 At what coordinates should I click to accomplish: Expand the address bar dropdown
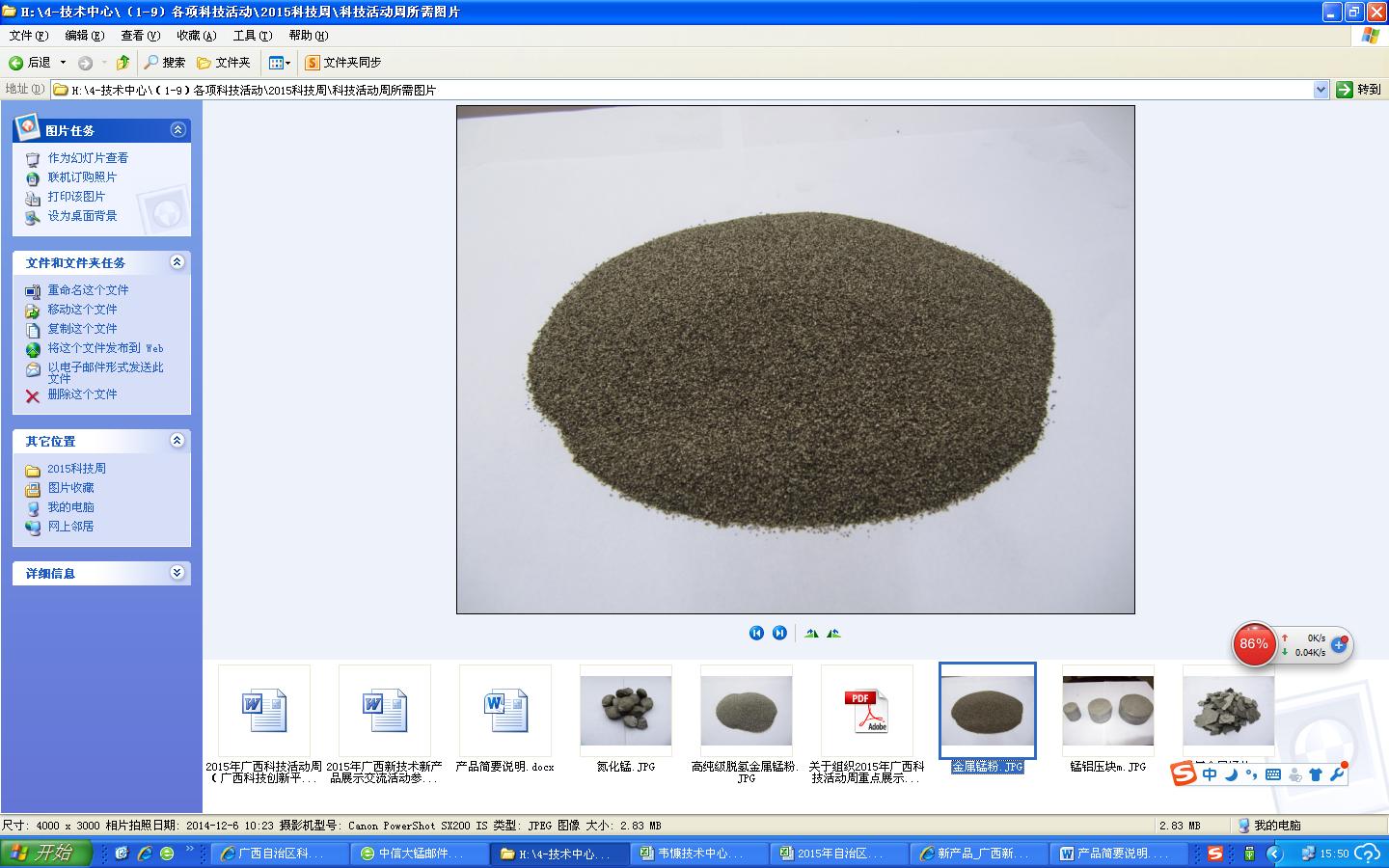tap(1321, 90)
